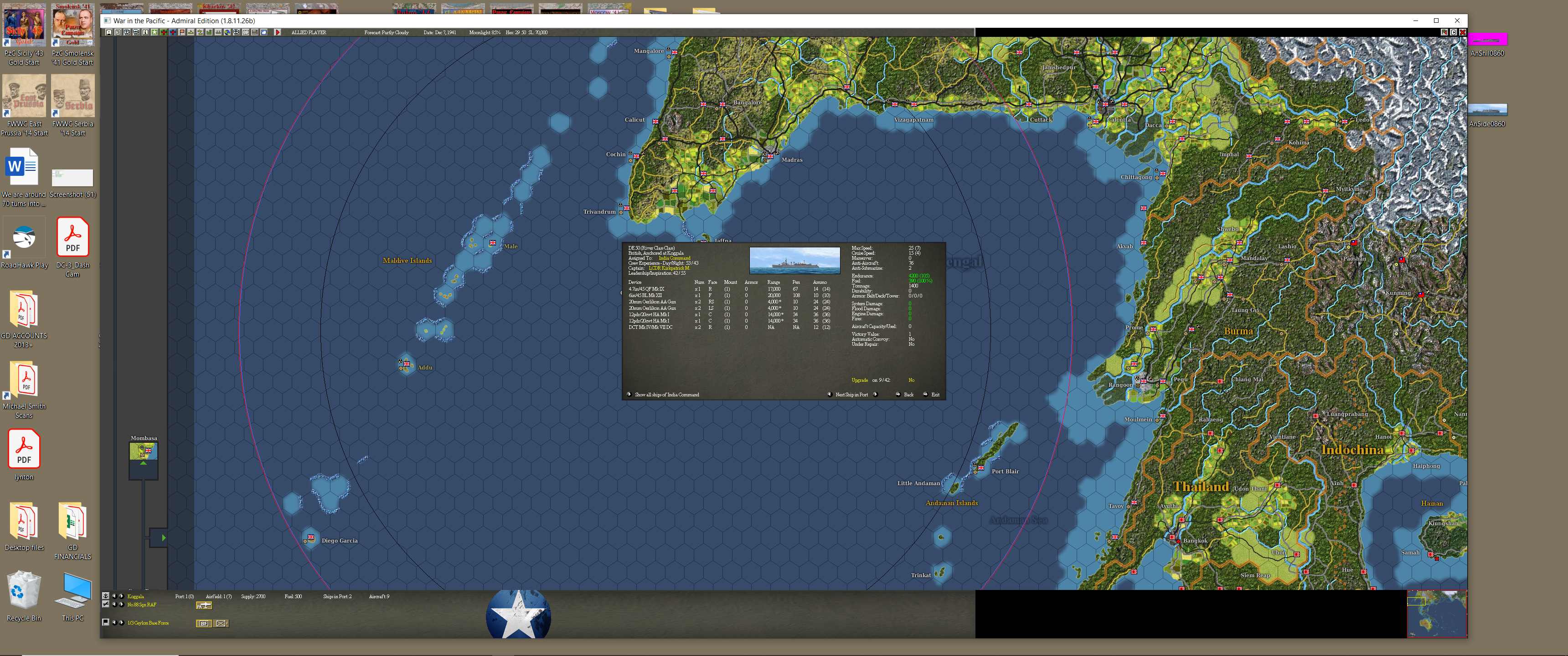Click the Diego Garcia base hex
The height and width of the screenshot is (656, 1568).
310,538
